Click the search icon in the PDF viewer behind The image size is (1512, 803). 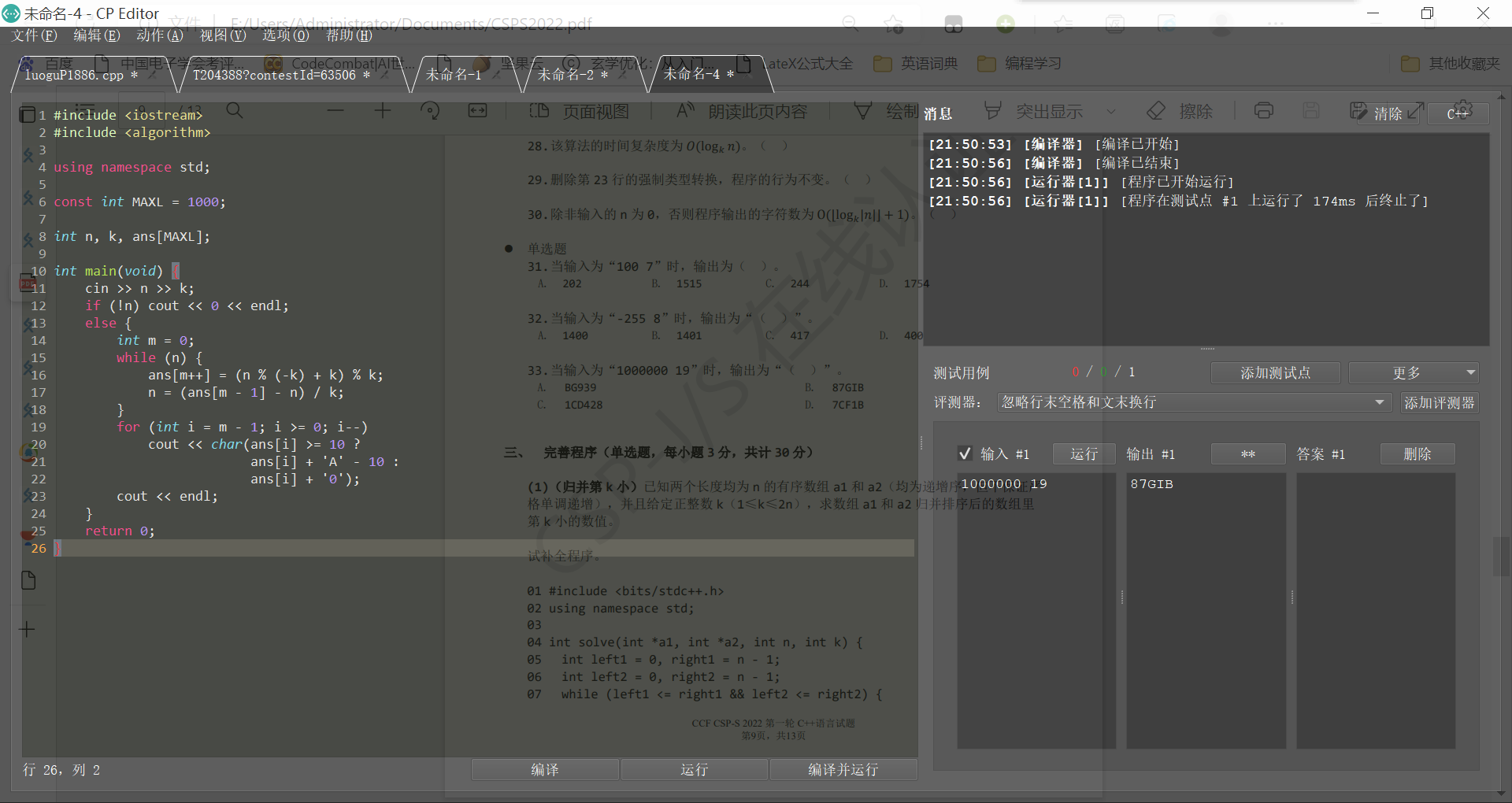pos(235,111)
